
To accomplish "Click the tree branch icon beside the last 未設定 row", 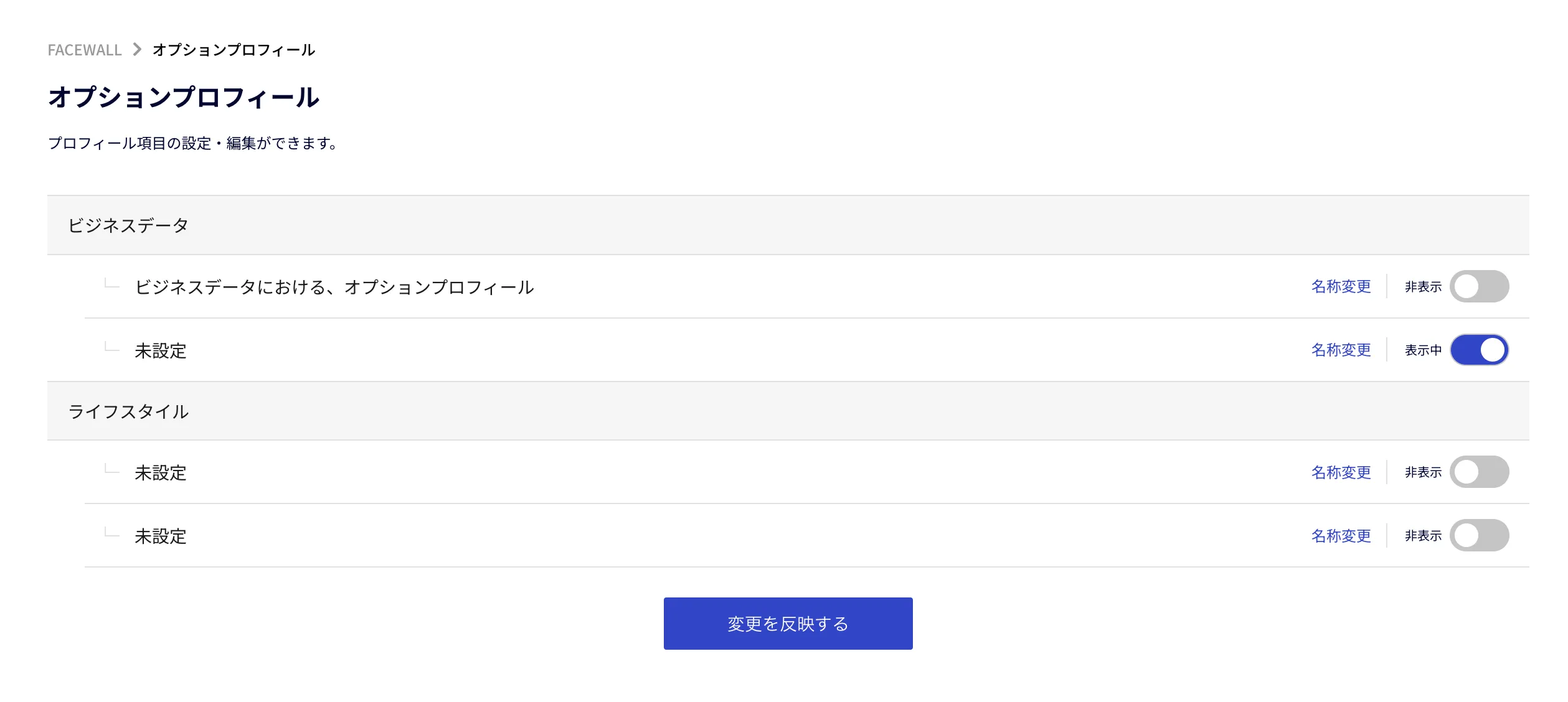I will click(x=111, y=532).
